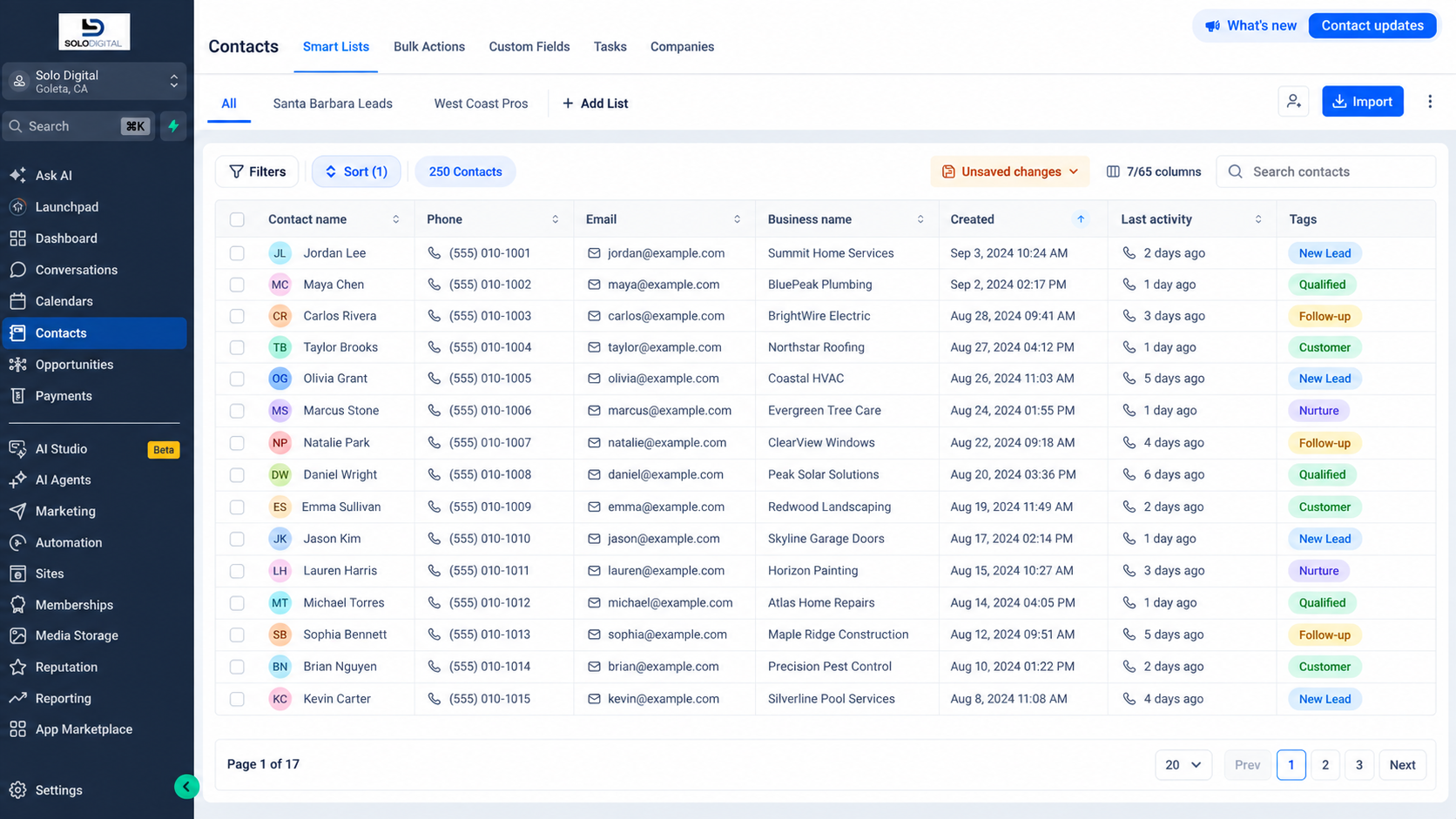
Task: Click the Search contacts field
Action: click(1325, 171)
